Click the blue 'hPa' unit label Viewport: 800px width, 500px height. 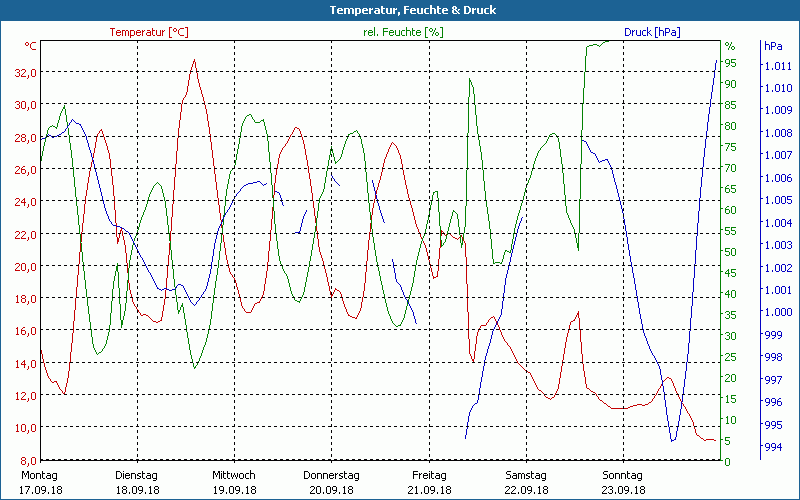[773, 46]
